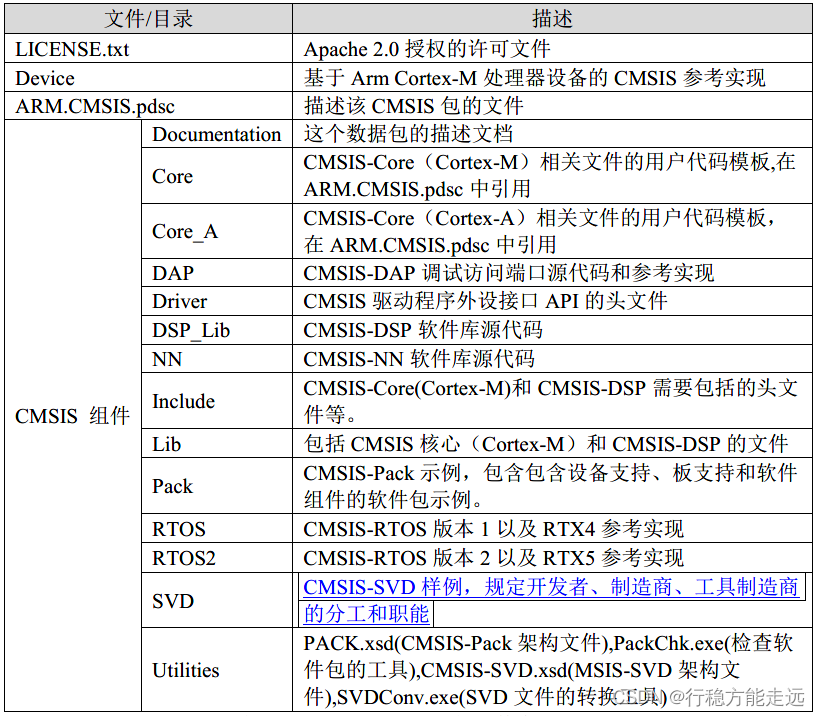Click the CMSIS-NN 软件库源代码 description

click(418, 359)
